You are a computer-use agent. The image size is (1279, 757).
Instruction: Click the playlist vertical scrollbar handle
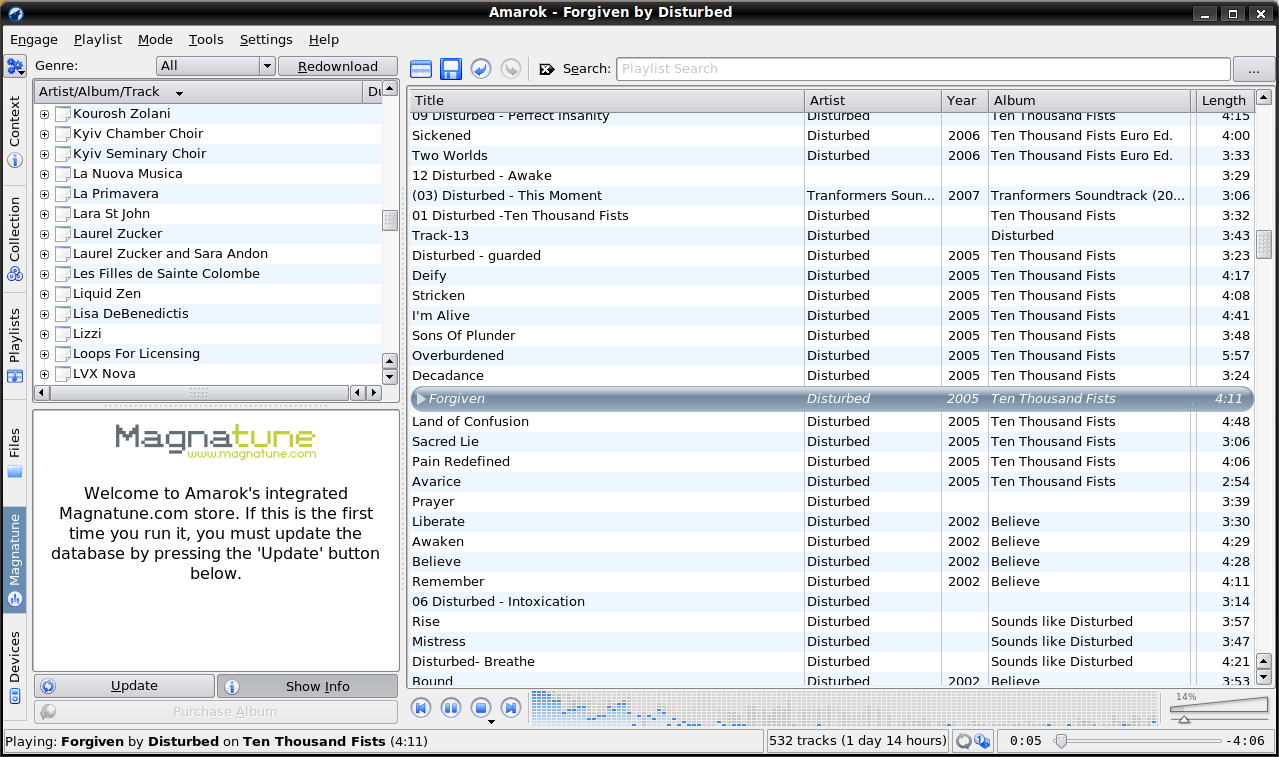[1264, 244]
